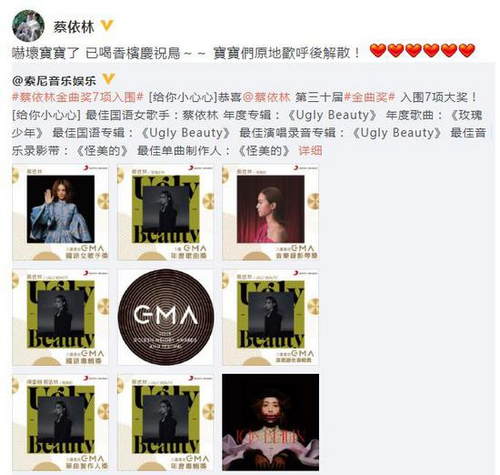
Task: Click the first red heart emoji
Action: pyautogui.click(x=378, y=51)
